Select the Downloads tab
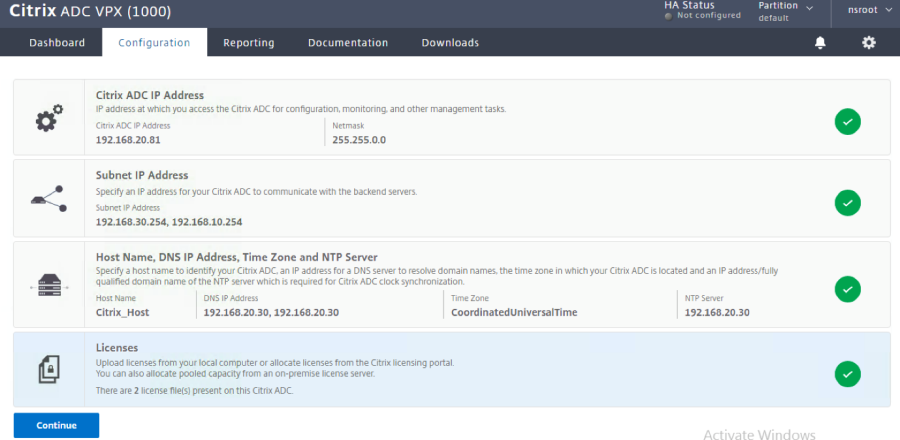Image resolution: width=900 pixels, height=440 pixels. point(450,43)
